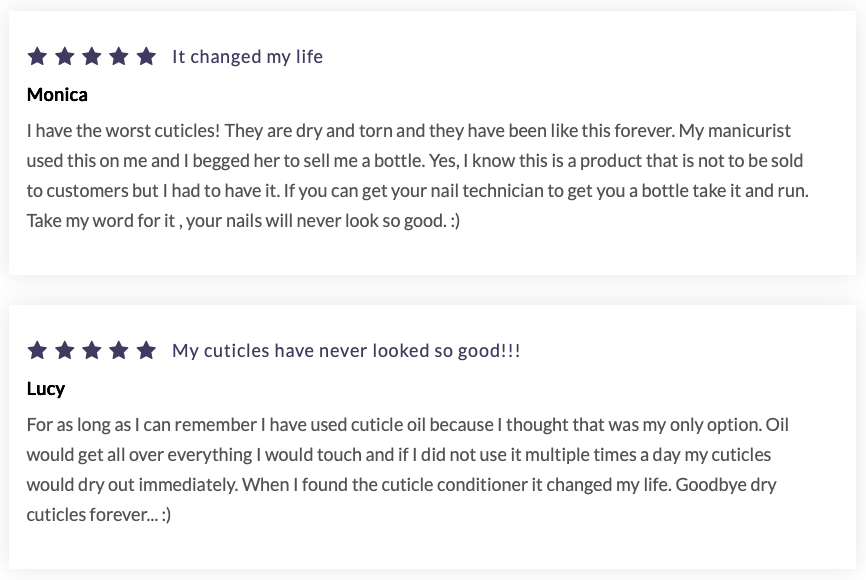Viewport: 866px width, 580px height.
Task: Click fourth star in Lucy's review rating
Action: [x=119, y=350]
